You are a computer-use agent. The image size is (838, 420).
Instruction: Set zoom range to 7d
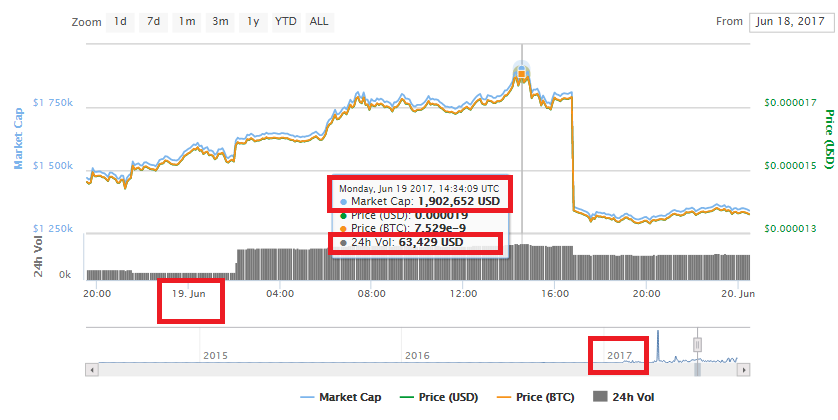(x=153, y=21)
